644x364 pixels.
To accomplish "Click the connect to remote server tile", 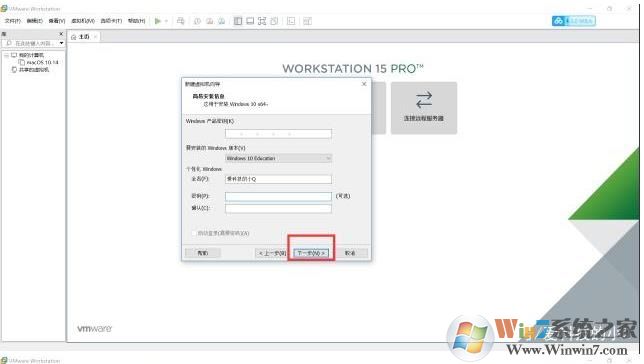I will tap(423, 108).
